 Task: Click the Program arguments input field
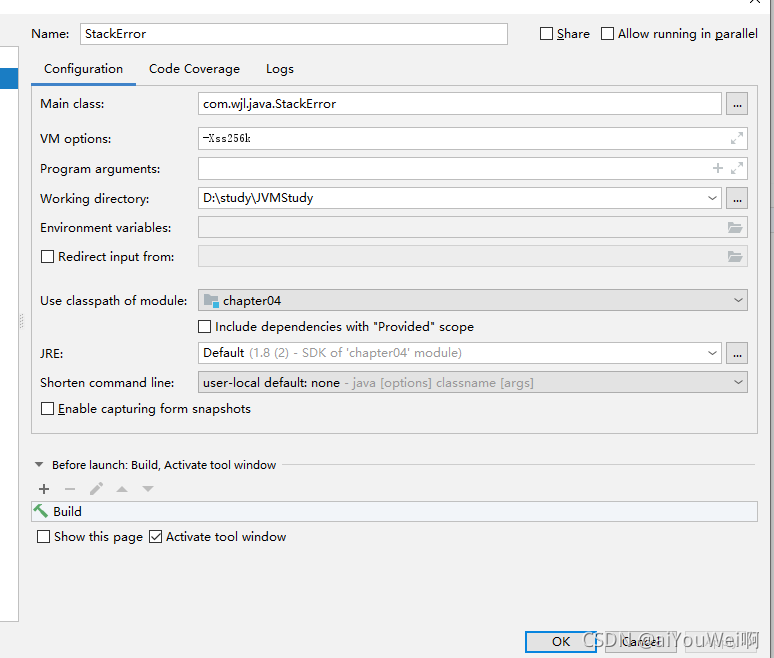coord(472,169)
